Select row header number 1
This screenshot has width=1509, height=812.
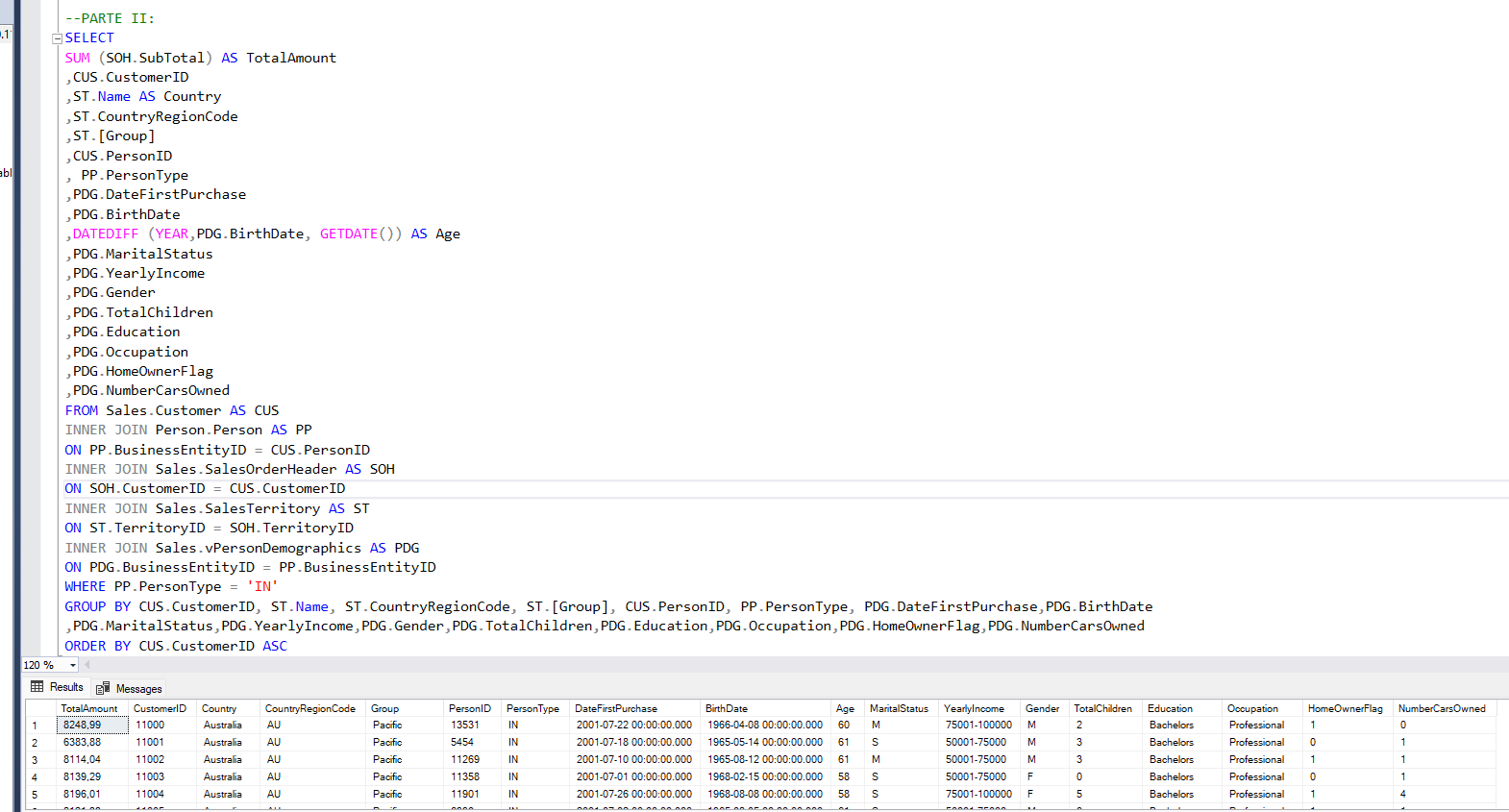coord(40,726)
